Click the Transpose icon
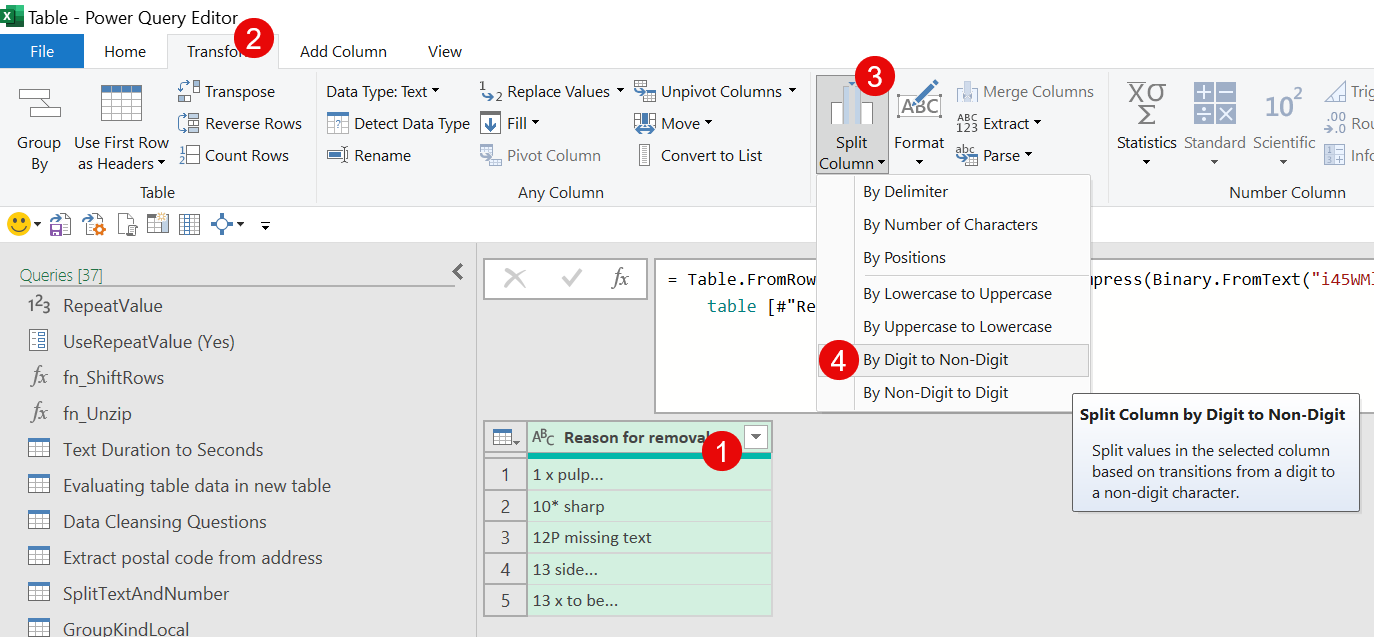1374x637 pixels. tap(189, 91)
